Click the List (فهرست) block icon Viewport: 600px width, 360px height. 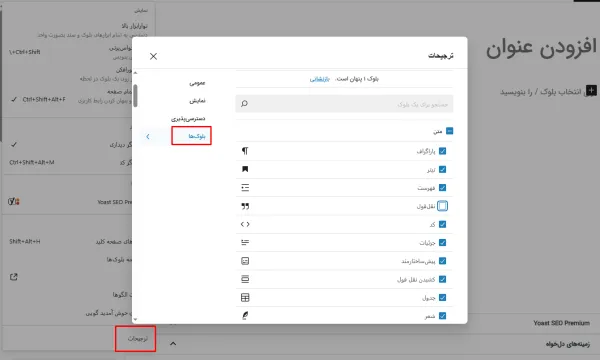245,187
